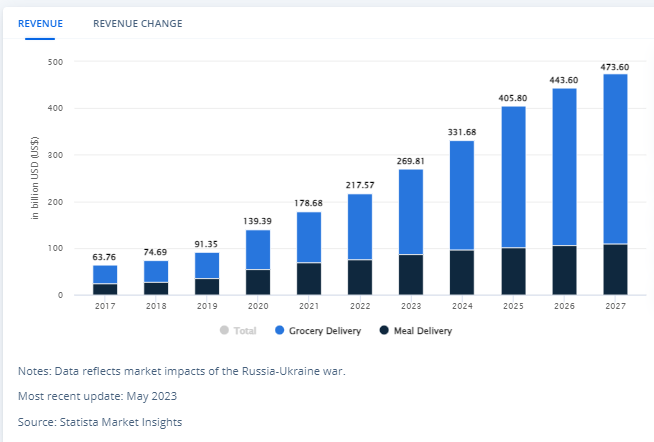Click the 2020 x-axis year label
654x442 pixels.
coord(258,306)
